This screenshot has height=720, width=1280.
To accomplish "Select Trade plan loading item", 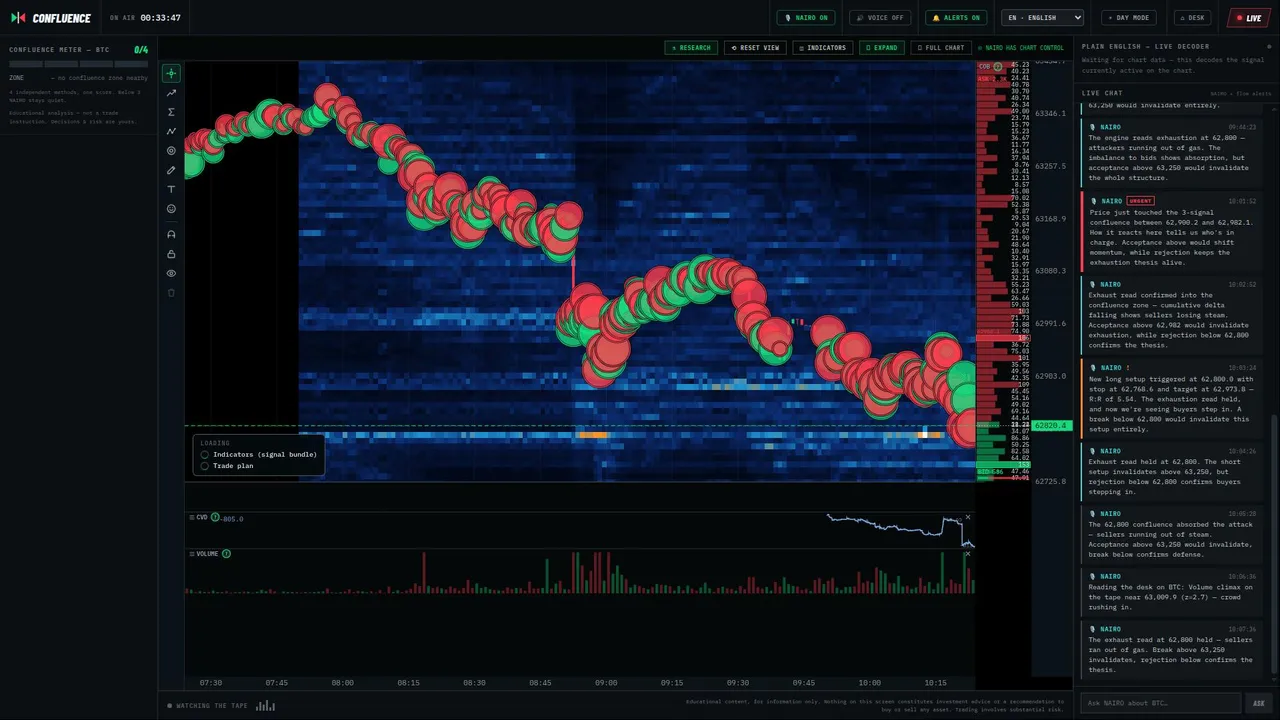I will (227, 465).
